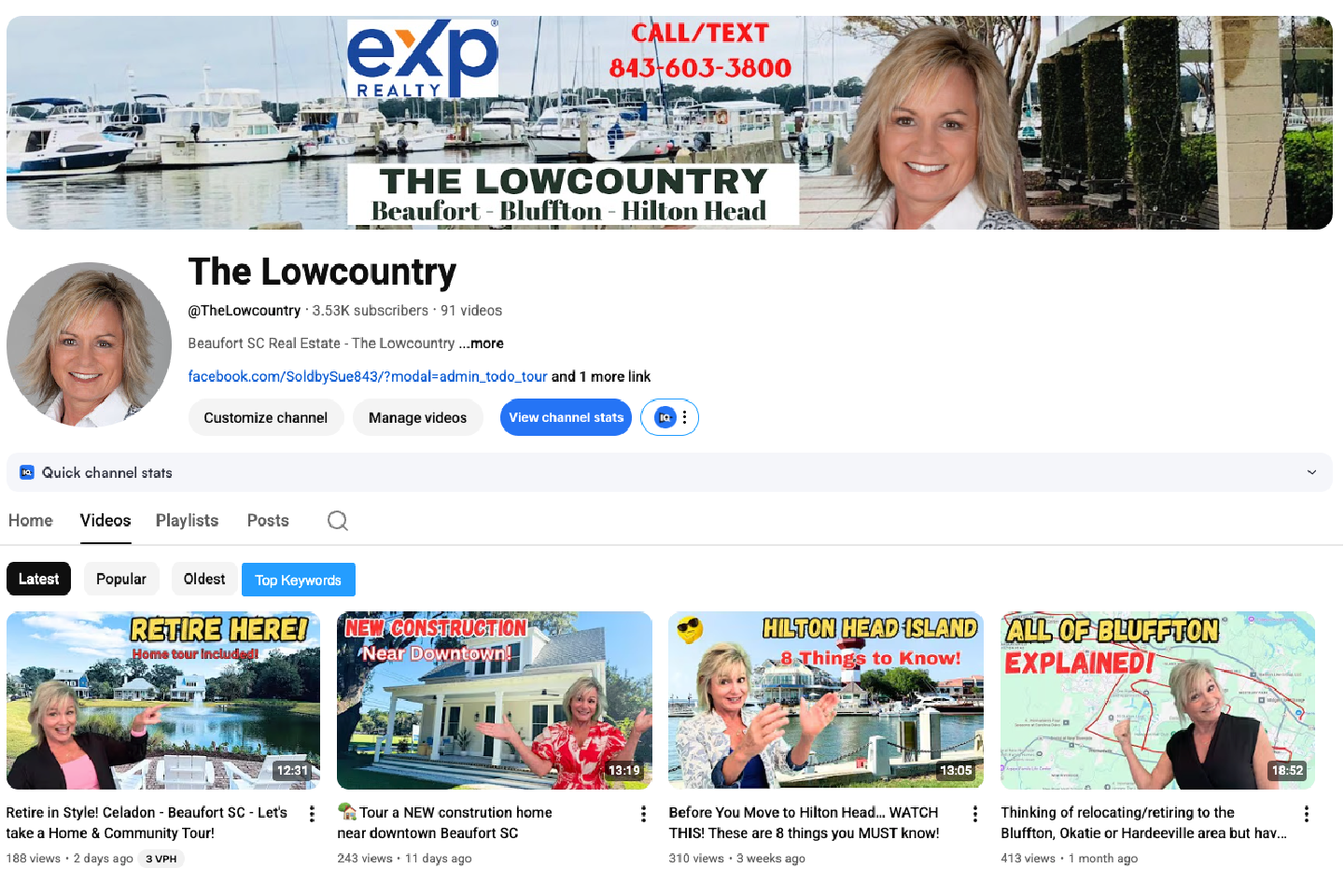Click the Top Keywords blue button
Image resolution: width=1344 pixels, height=896 pixels.
pyautogui.click(x=299, y=580)
